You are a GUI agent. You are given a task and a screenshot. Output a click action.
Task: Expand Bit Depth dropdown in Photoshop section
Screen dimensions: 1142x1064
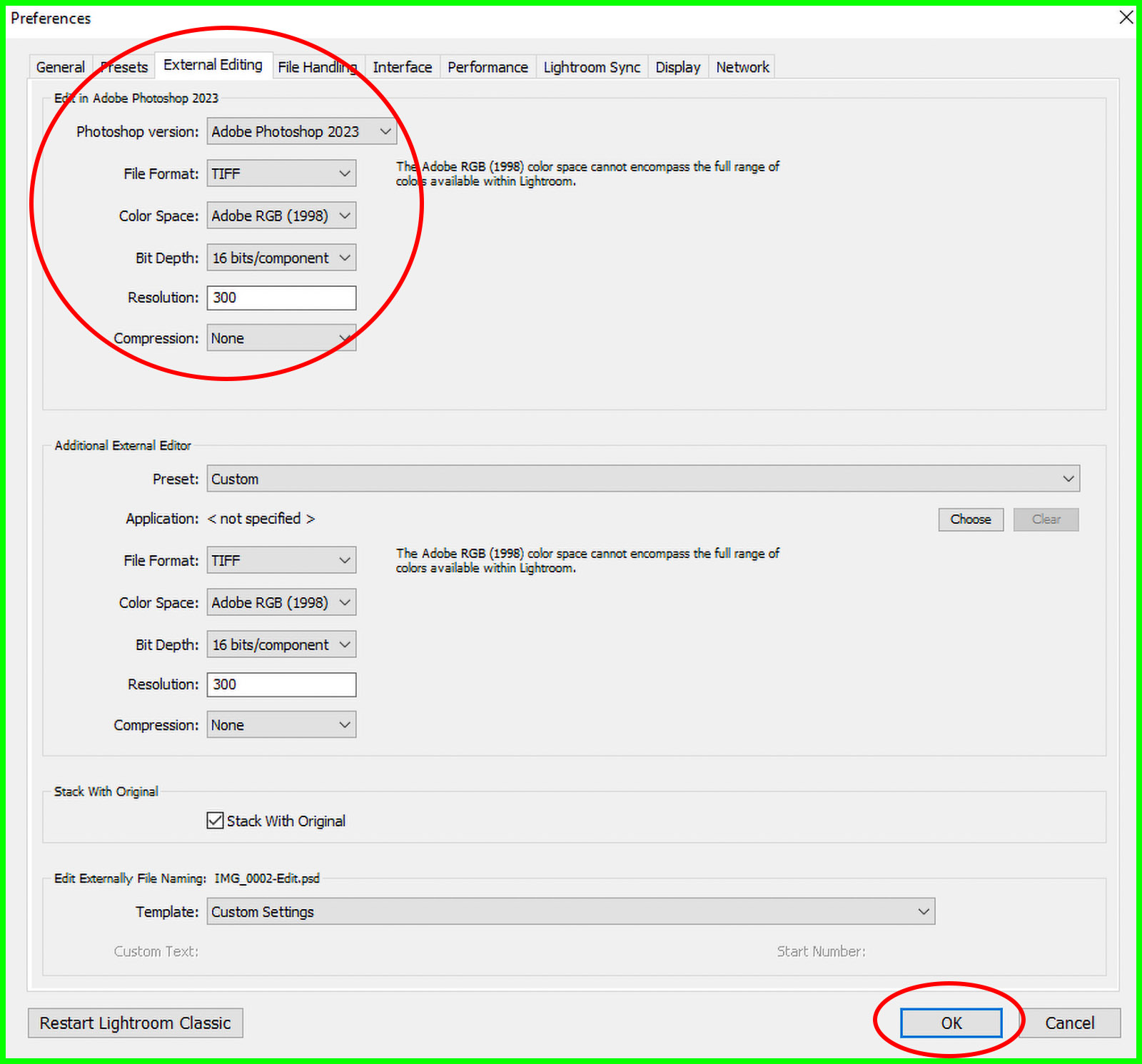pos(281,258)
